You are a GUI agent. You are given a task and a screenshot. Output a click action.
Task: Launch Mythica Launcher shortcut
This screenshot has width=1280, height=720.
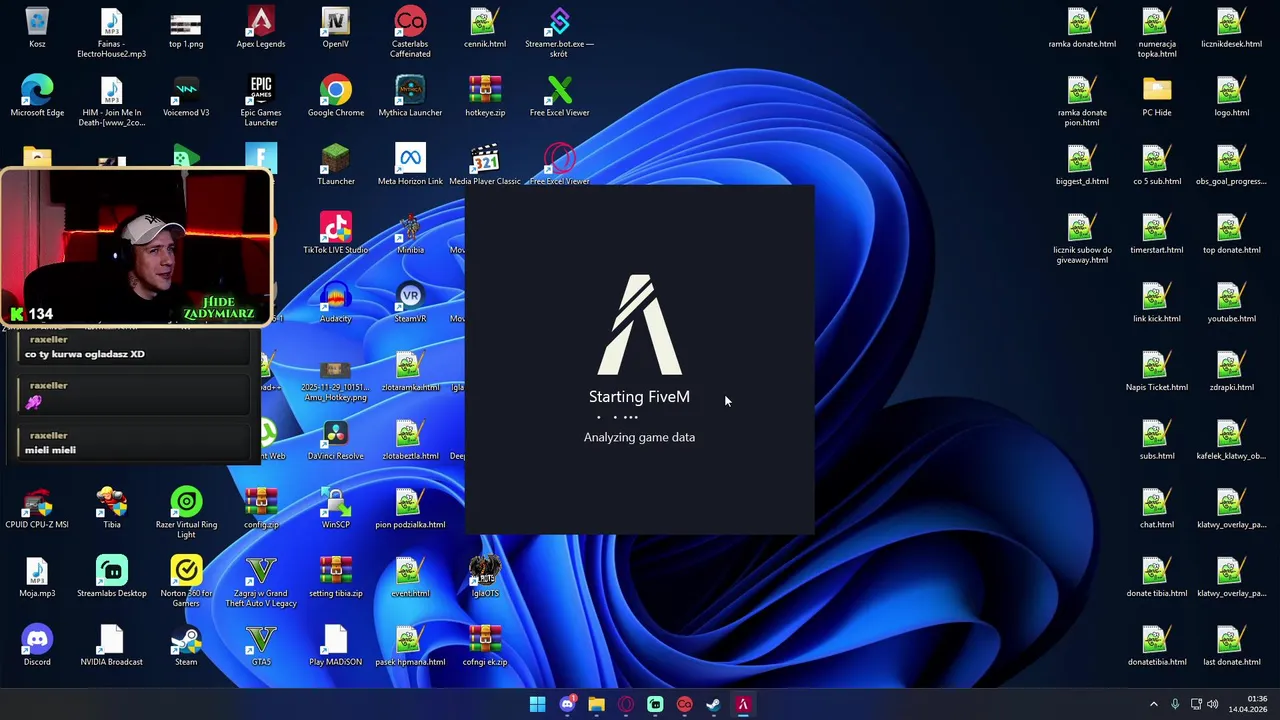click(410, 97)
